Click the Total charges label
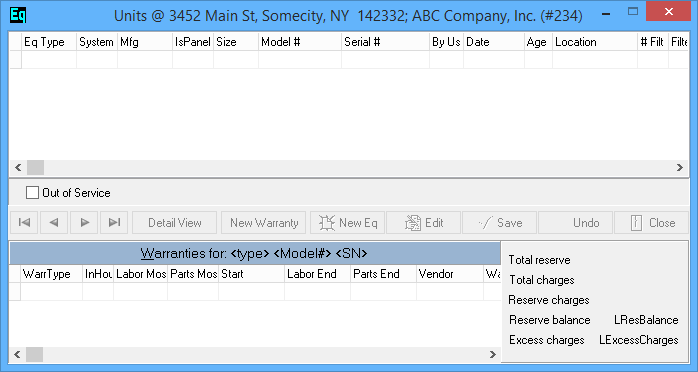This screenshot has height=372, width=698. pos(542,280)
